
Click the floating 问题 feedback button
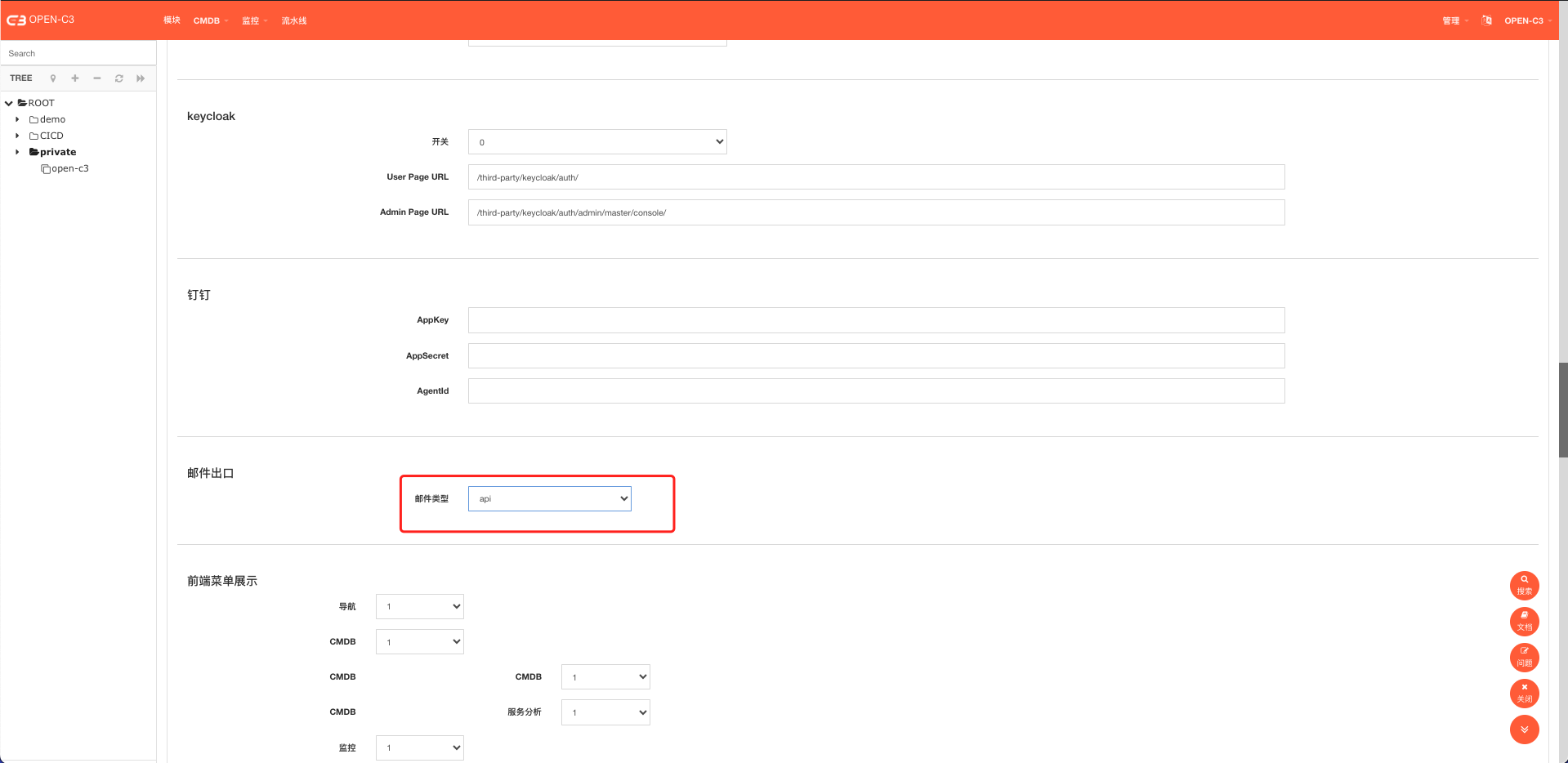click(x=1524, y=658)
